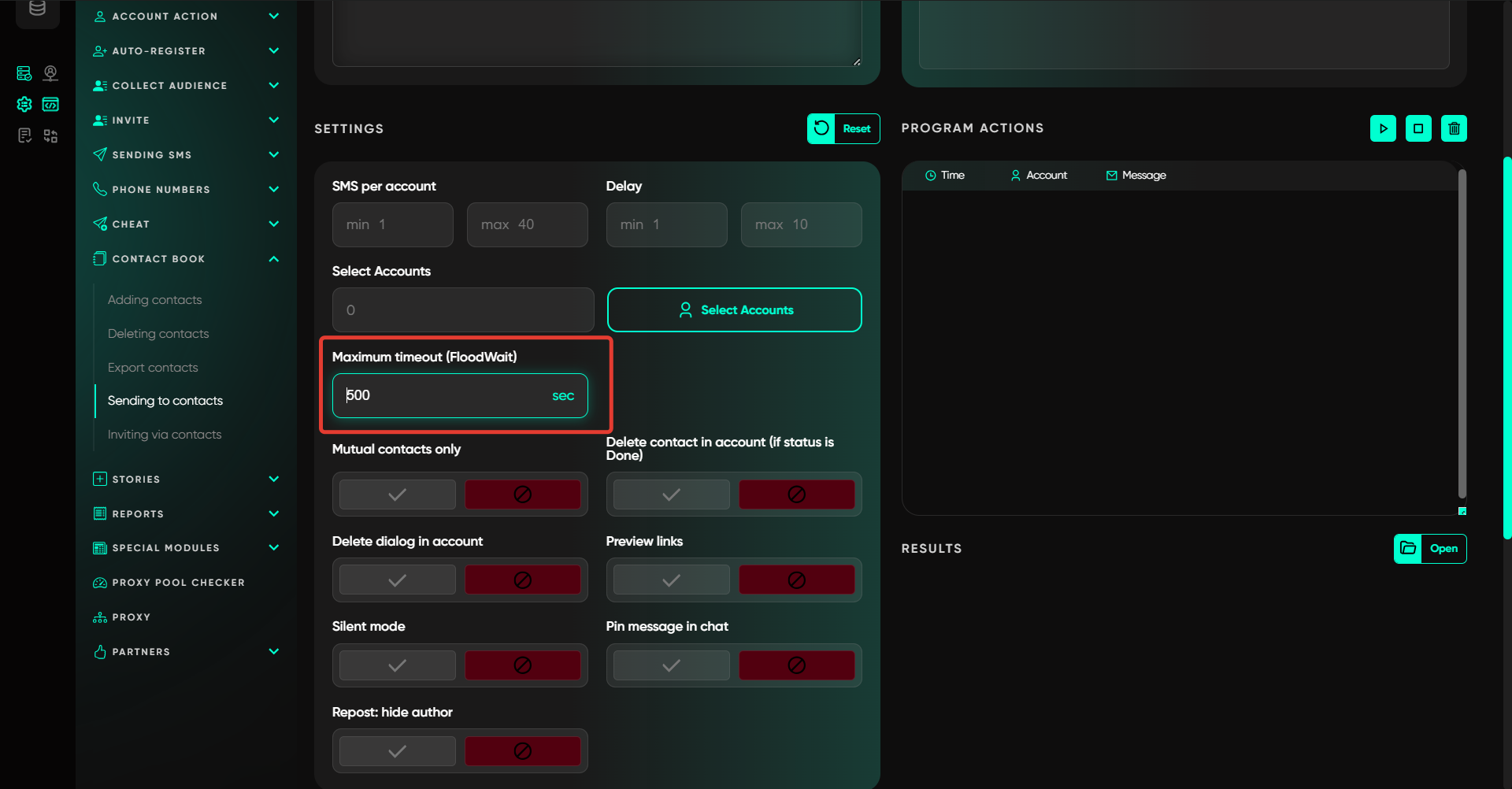The width and height of the screenshot is (1512, 789).
Task: Expand the Sending SMS section
Action: coord(273,154)
